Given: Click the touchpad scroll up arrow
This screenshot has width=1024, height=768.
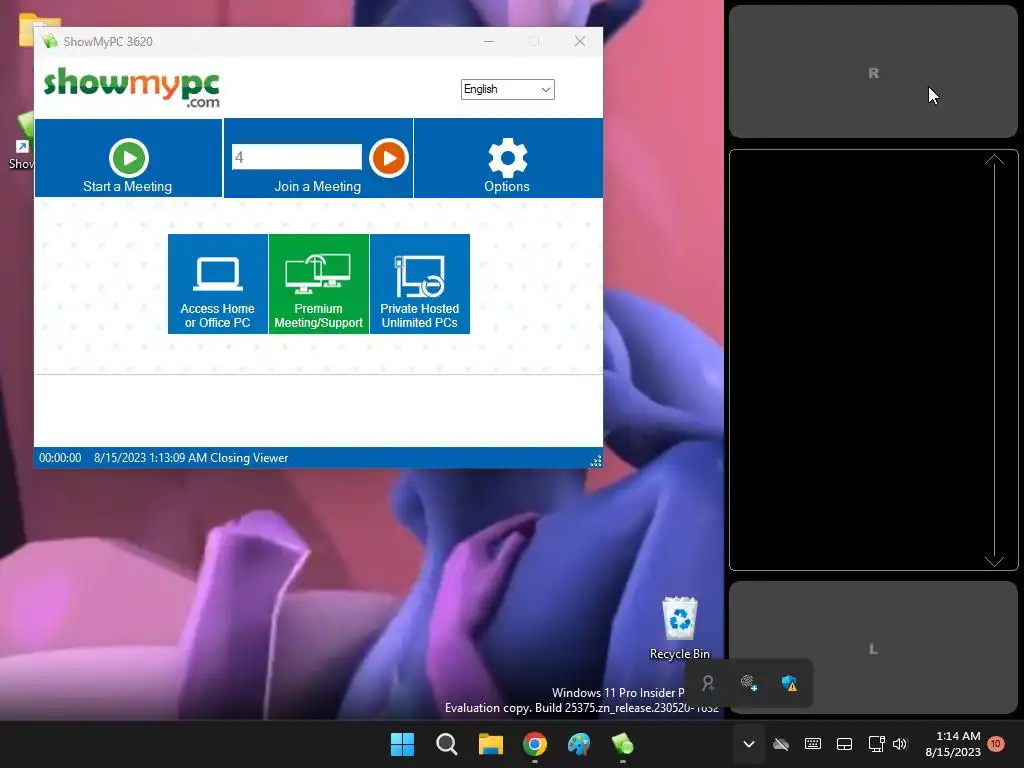Looking at the screenshot, I should [x=994, y=159].
